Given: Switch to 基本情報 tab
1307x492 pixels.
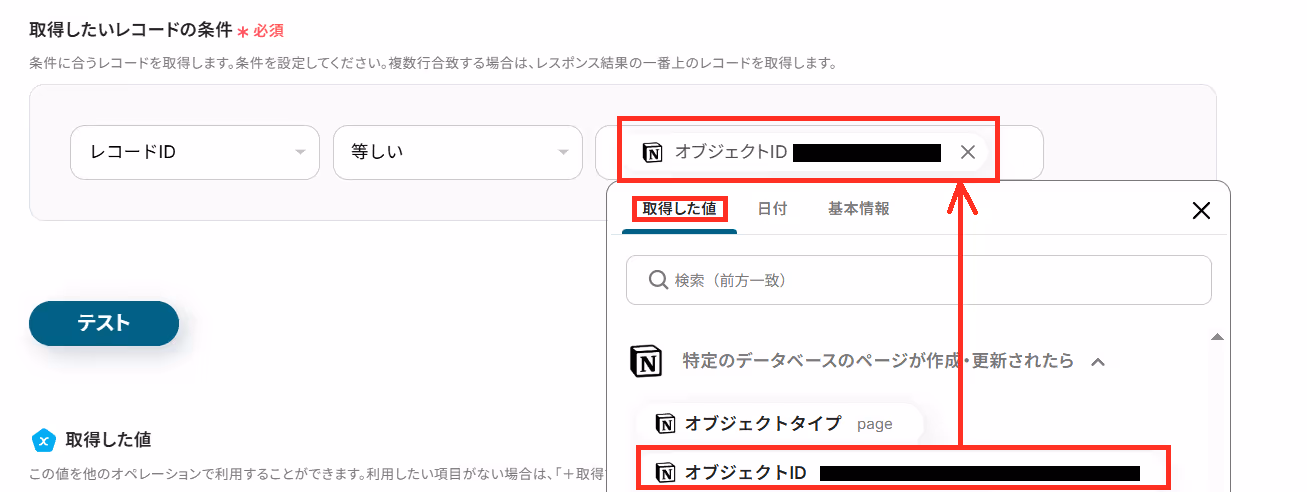Looking at the screenshot, I should click(x=859, y=209).
